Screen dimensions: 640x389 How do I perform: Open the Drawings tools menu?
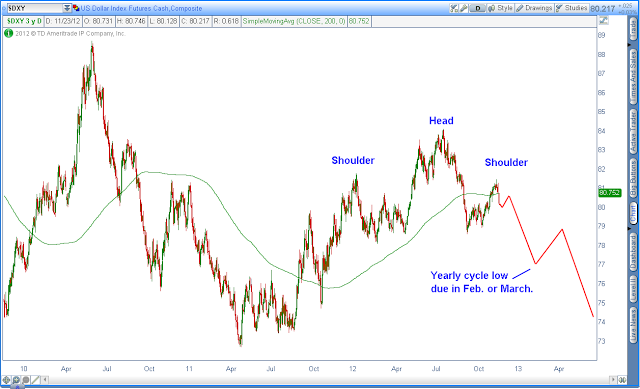coord(534,8)
